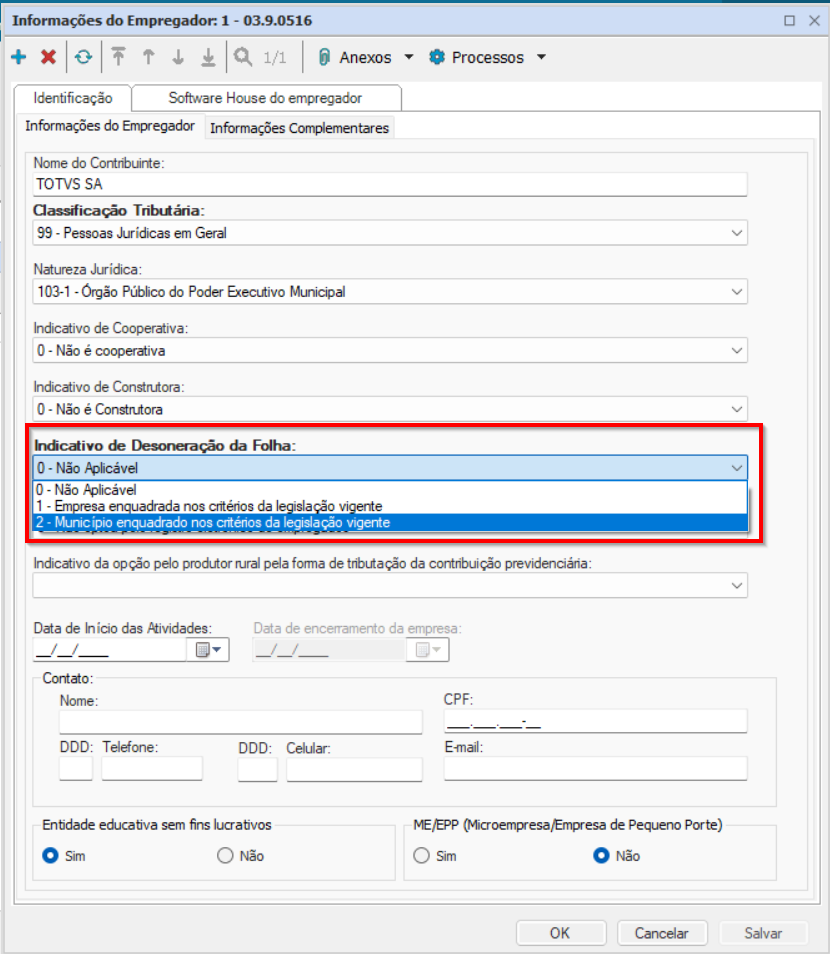Open the Informações Complementares tab
This screenshot has height=954, width=830.
(x=299, y=128)
